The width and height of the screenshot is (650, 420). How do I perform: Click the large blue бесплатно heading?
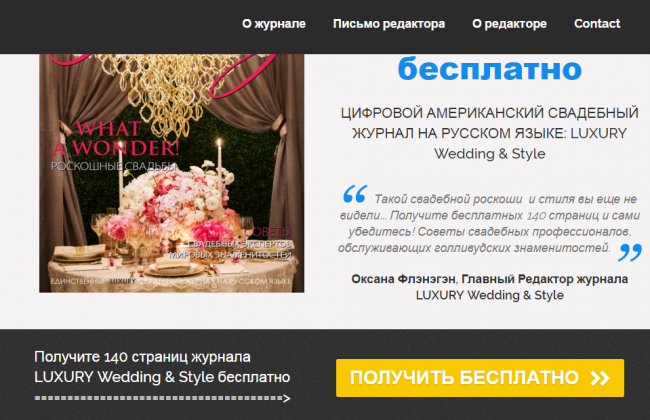click(x=490, y=68)
